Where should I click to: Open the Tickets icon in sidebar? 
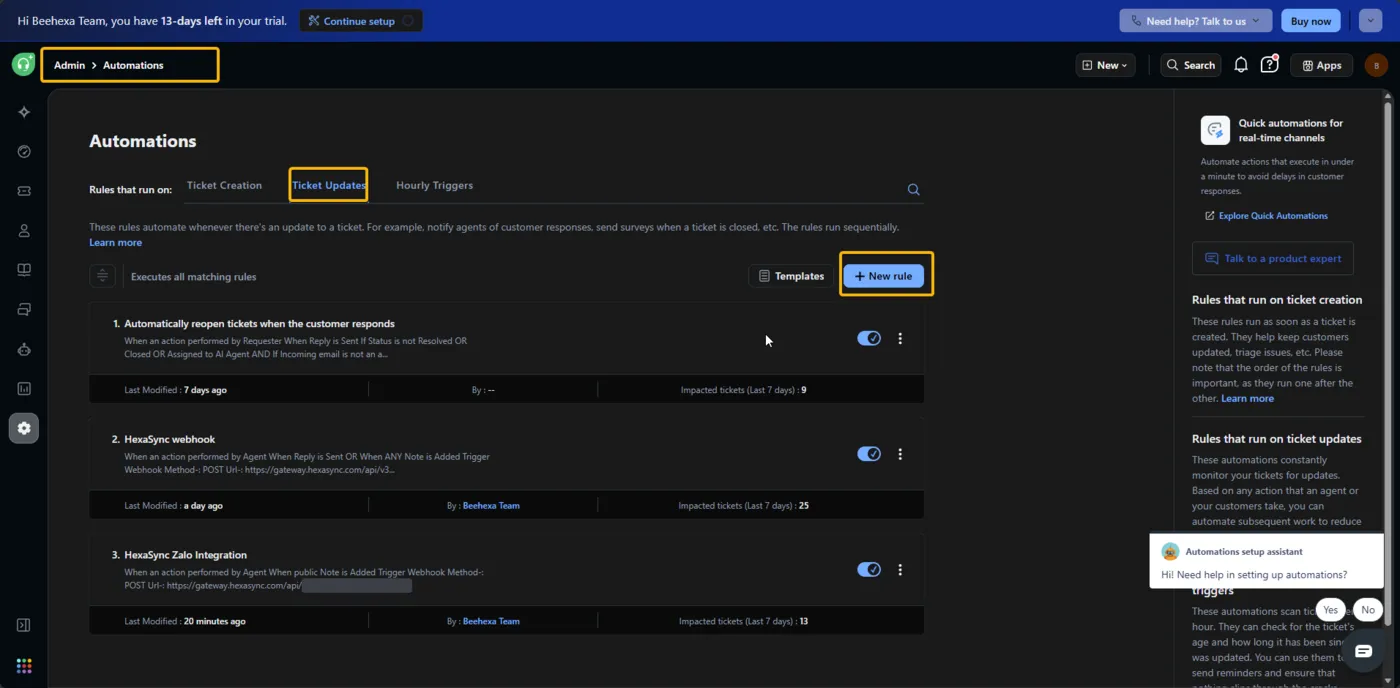tap(24, 191)
